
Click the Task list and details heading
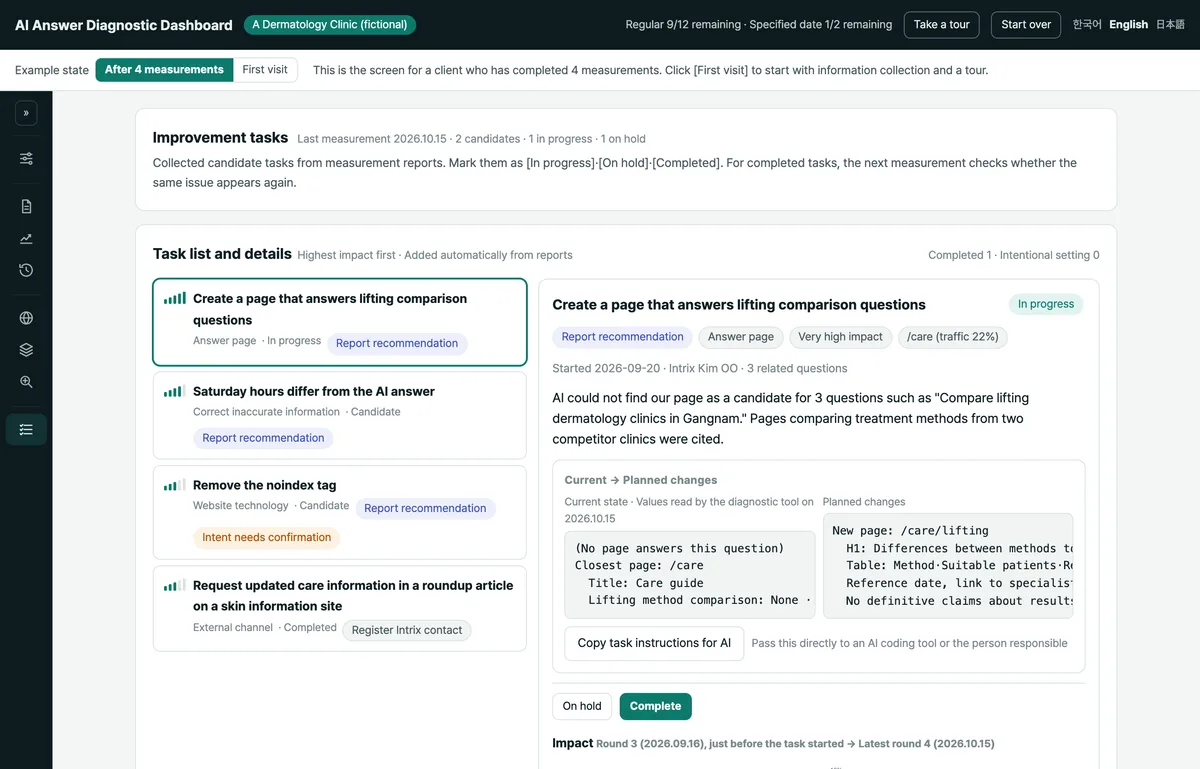(222, 254)
